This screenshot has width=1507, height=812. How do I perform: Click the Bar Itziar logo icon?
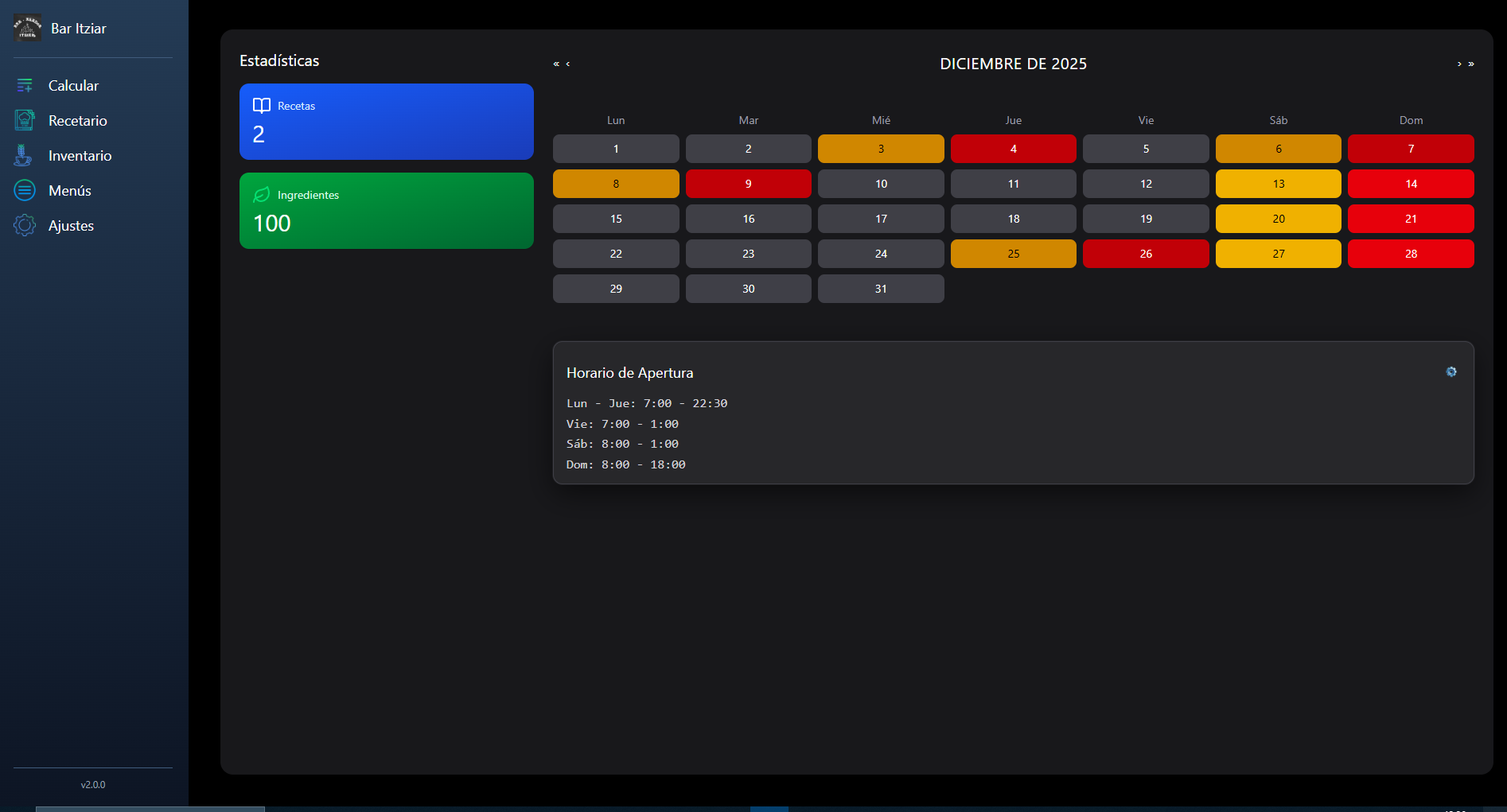tap(27, 28)
